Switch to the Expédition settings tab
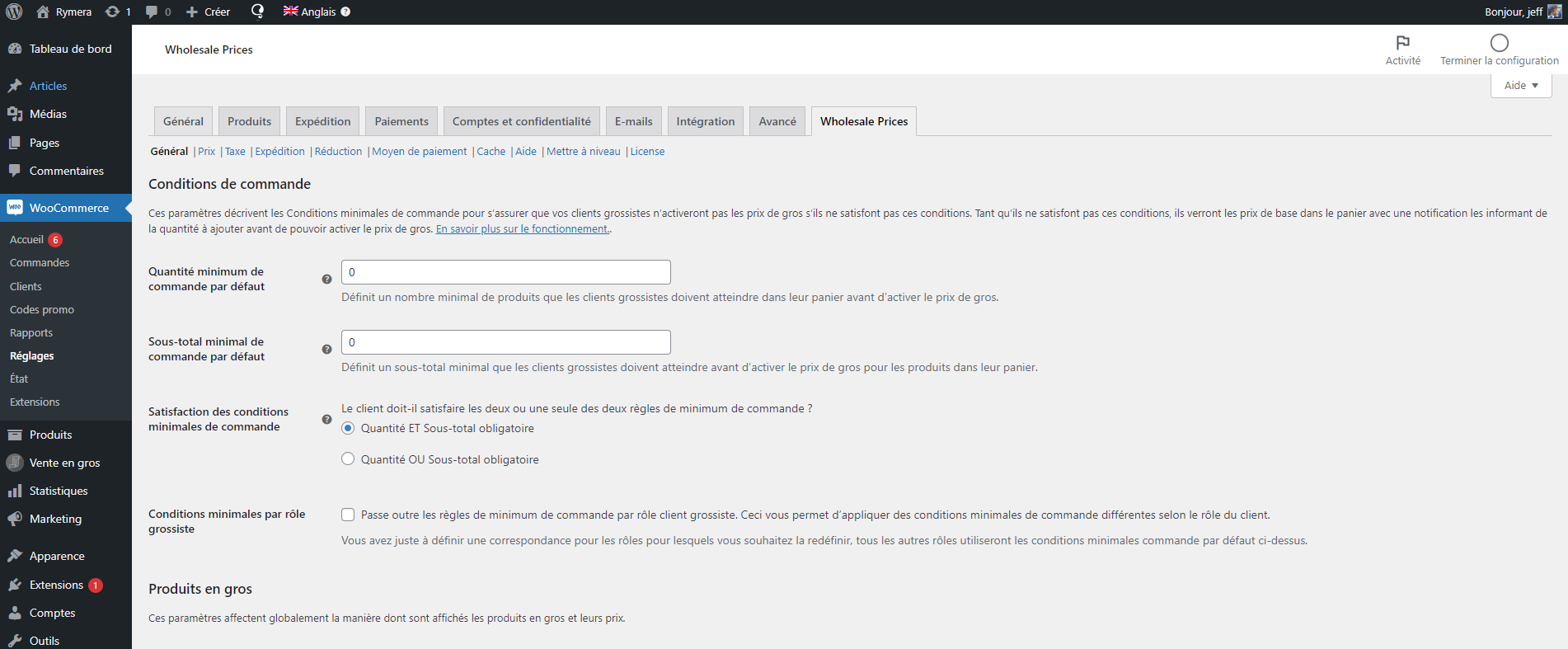The width and height of the screenshot is (1568, 649). (322, 121)
